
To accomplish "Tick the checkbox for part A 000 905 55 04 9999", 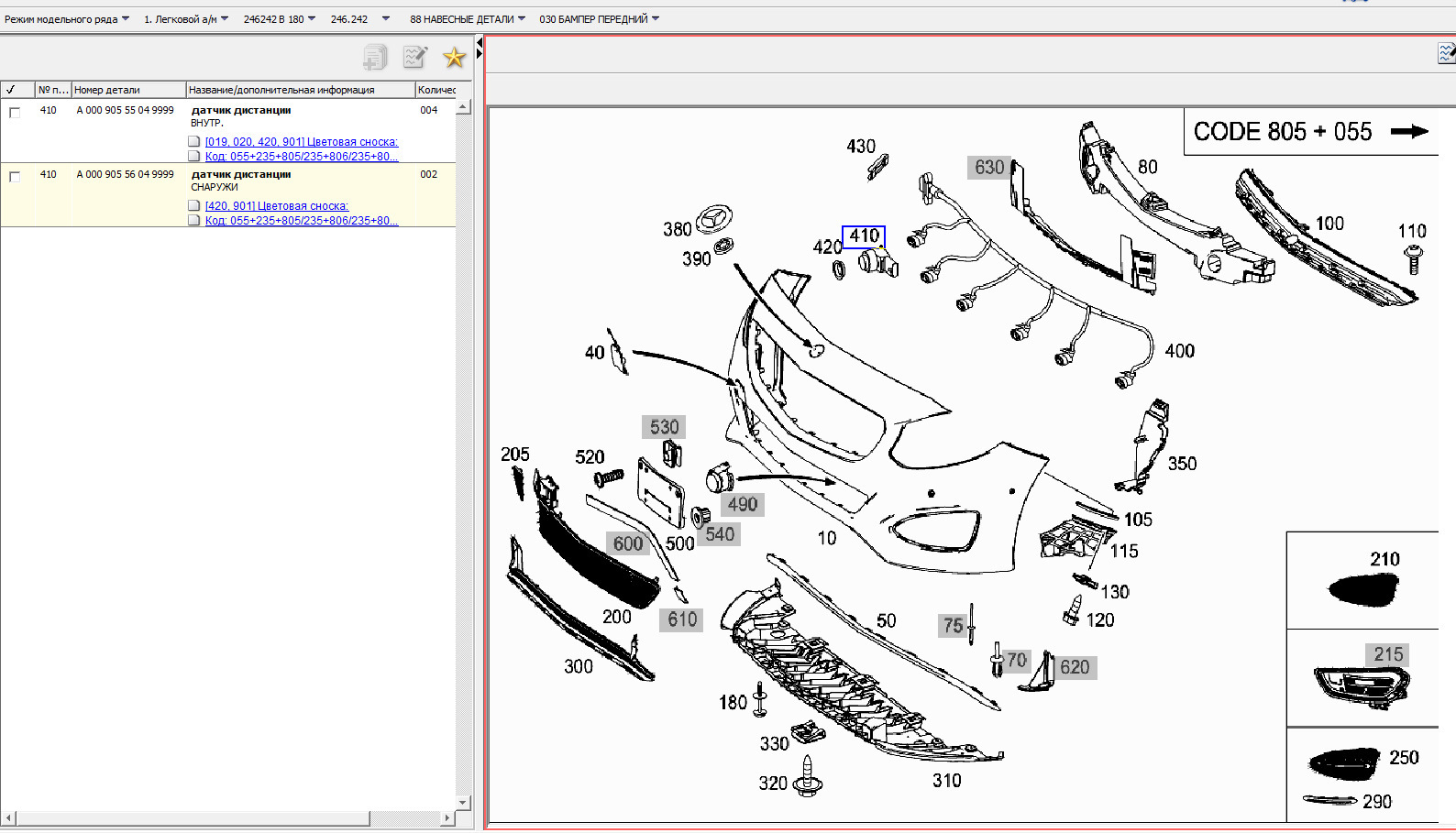I will click(15, 113).
